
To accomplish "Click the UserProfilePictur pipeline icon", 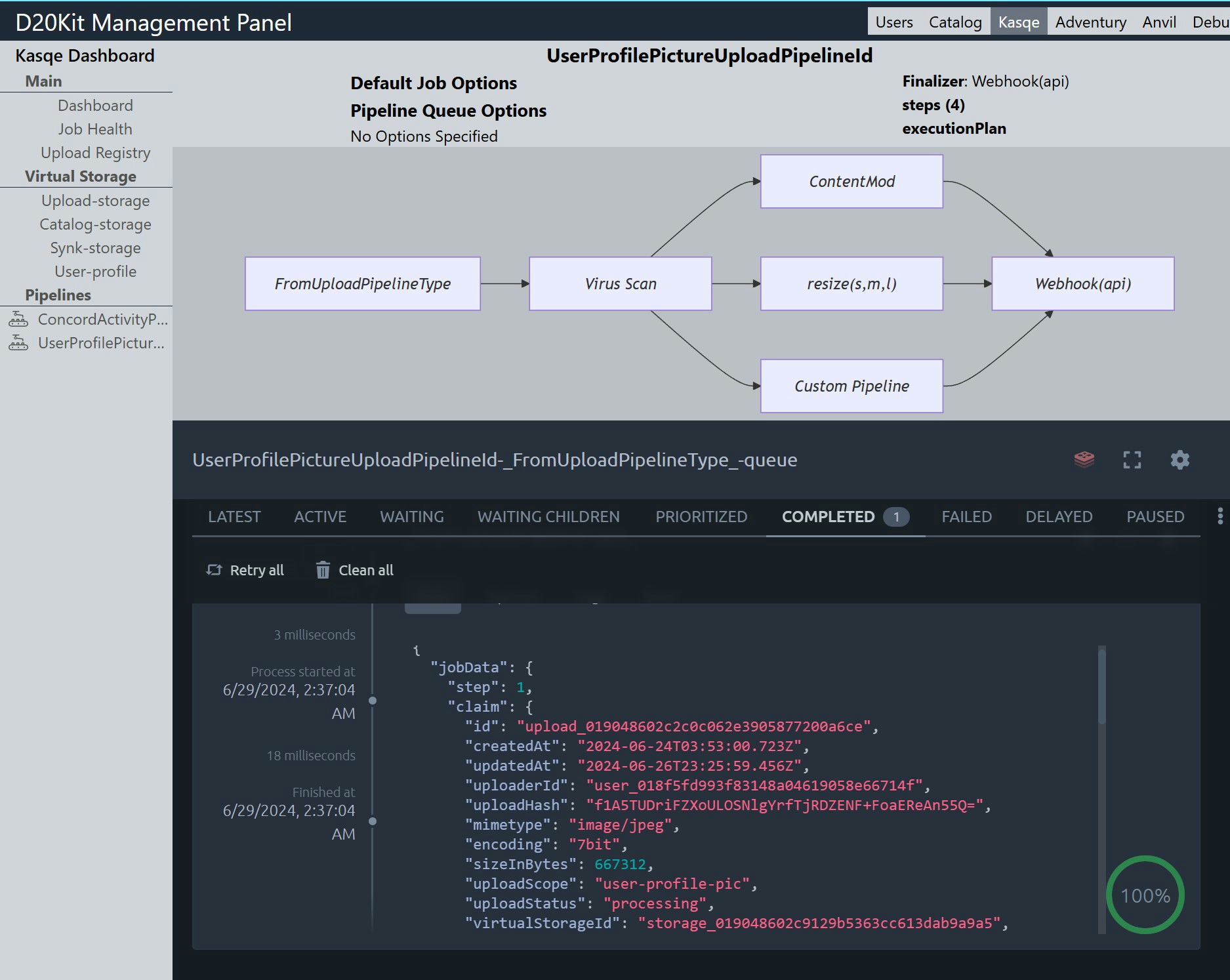I will tap(18, 343).
